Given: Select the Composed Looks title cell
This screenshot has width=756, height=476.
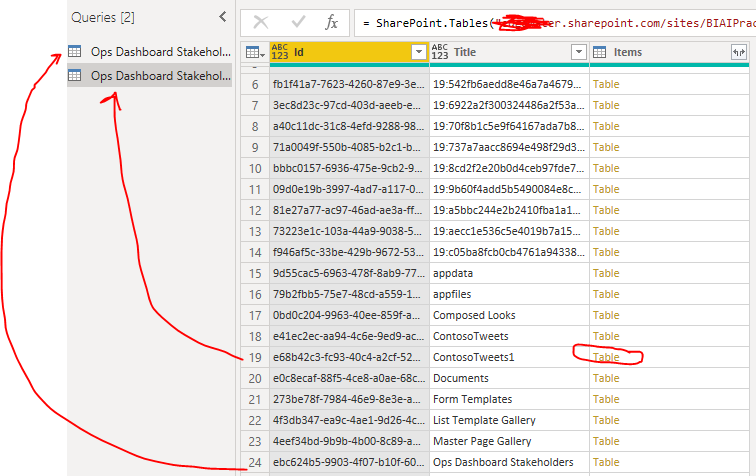Looking at the screenshot, I should 509,315.
